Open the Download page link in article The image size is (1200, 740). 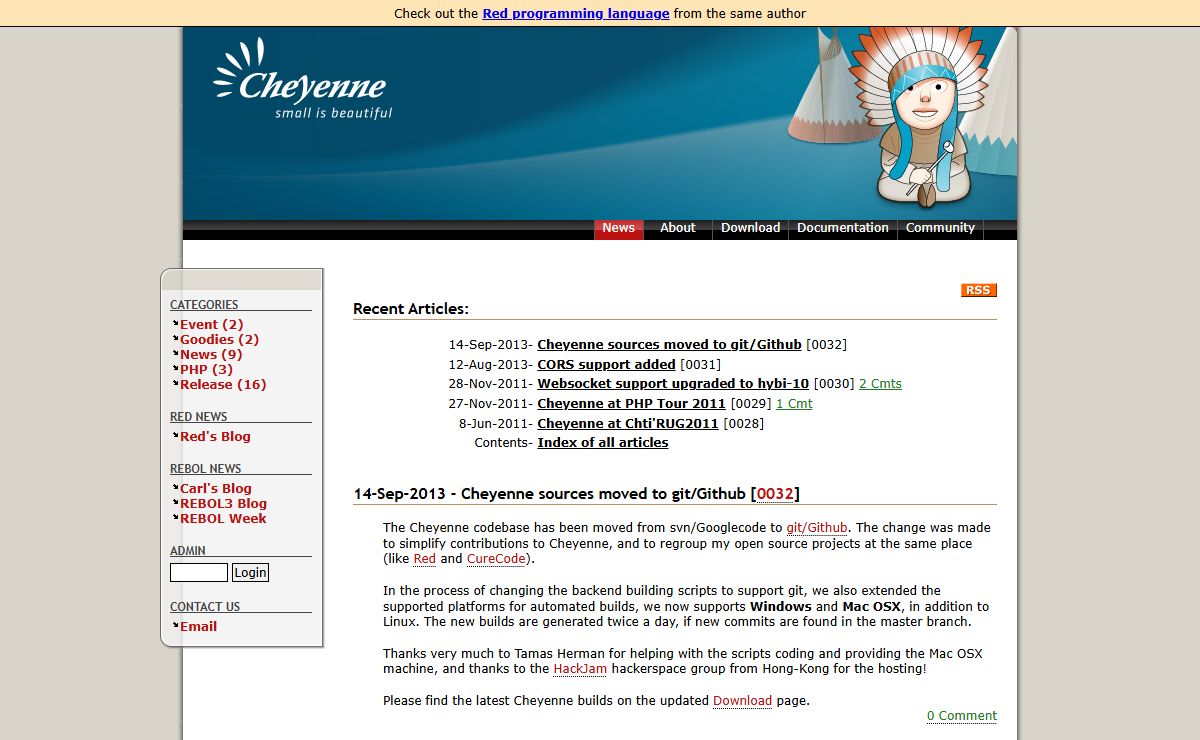coord(742,701)
